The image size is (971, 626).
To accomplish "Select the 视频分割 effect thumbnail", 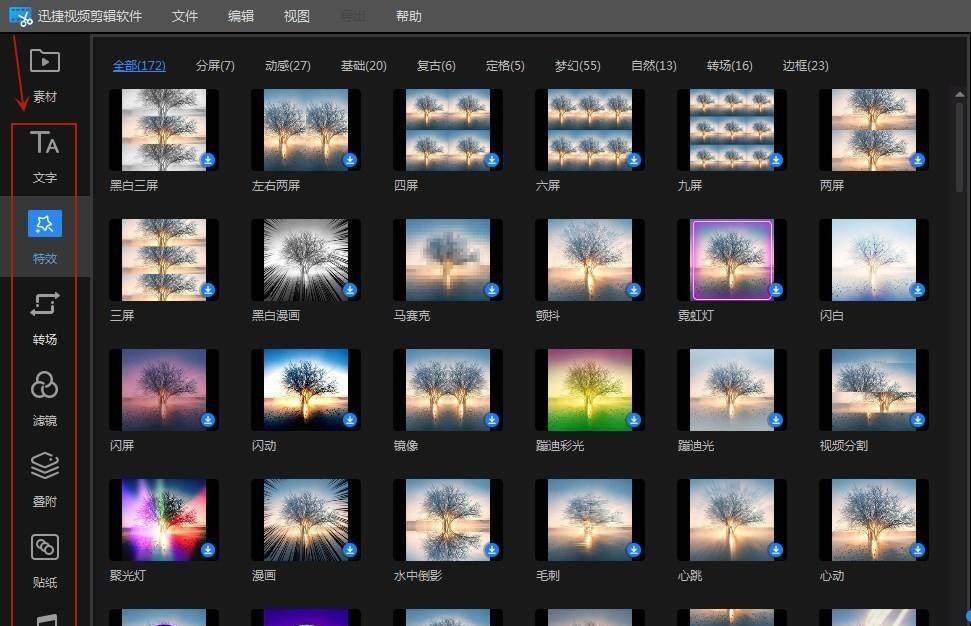I will (x=874, y=390).
